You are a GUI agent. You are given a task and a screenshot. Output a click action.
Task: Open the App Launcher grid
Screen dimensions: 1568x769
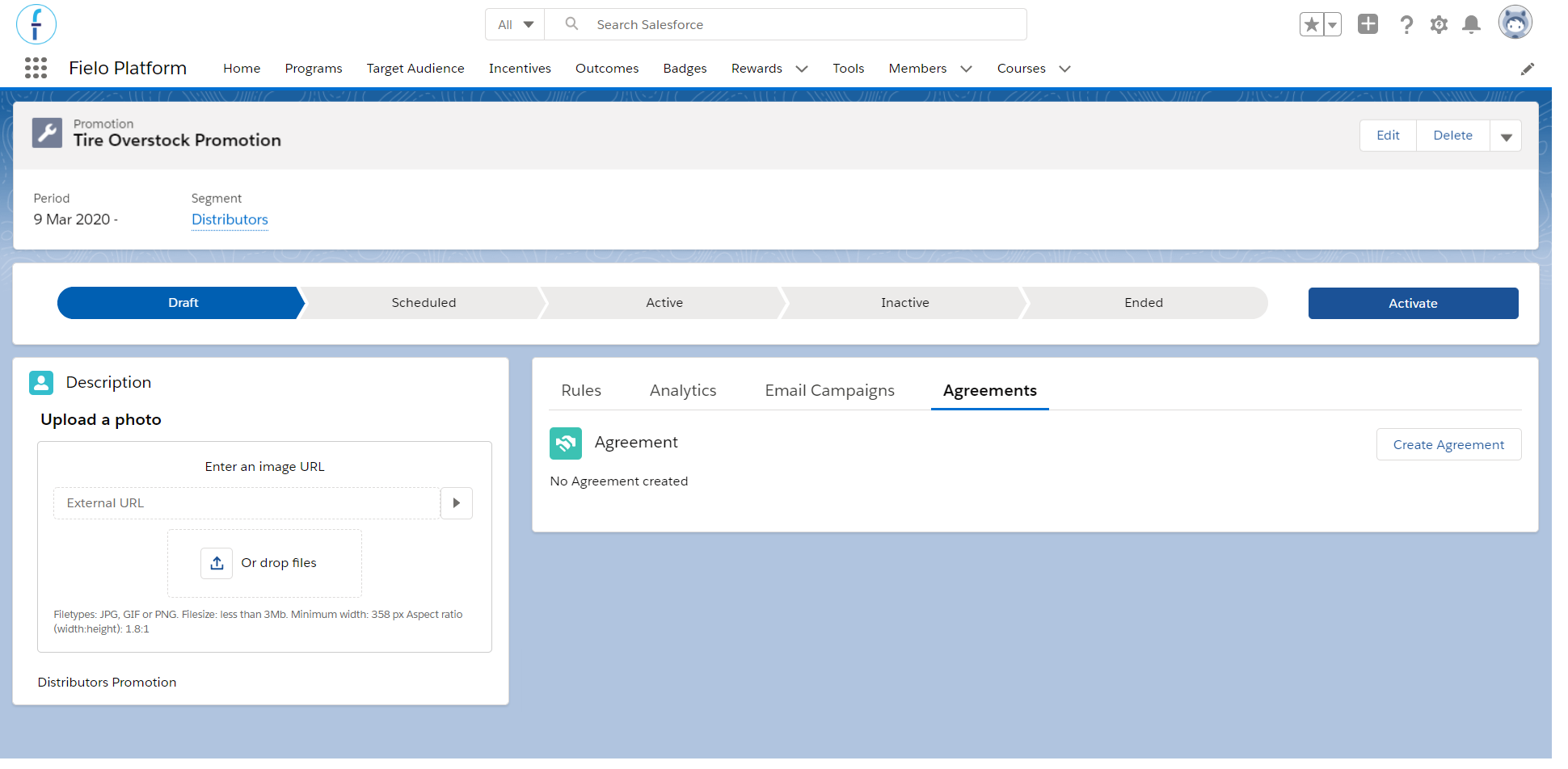[x=36, y=68]
